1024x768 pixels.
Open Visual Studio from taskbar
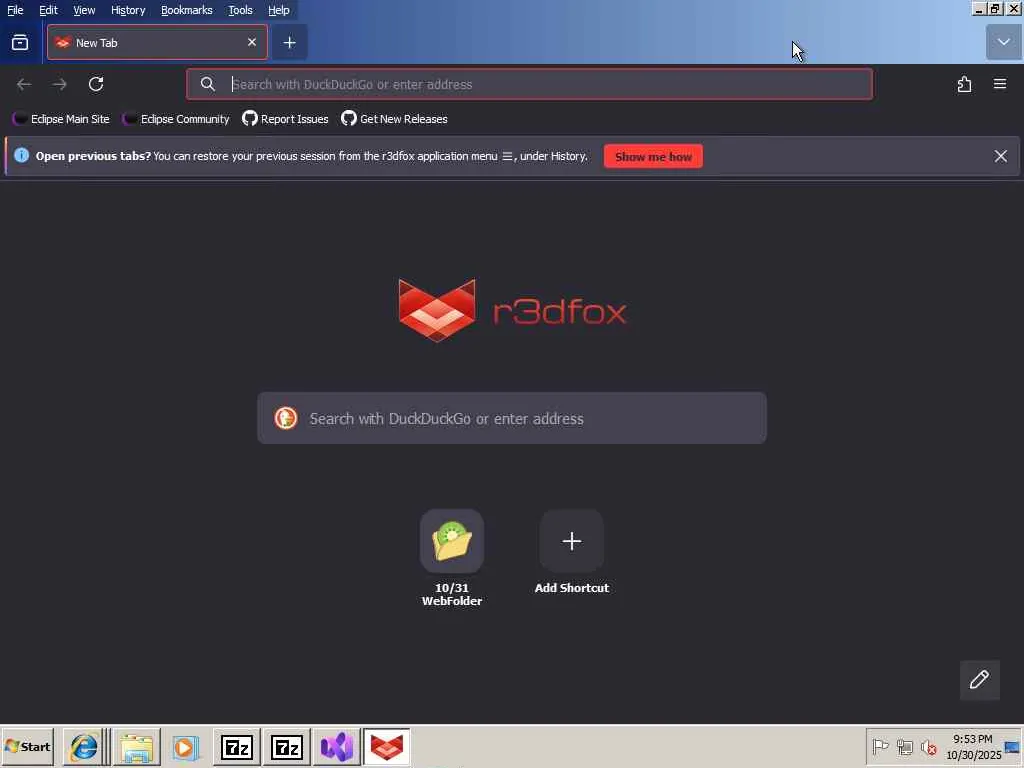coord(337,747)
